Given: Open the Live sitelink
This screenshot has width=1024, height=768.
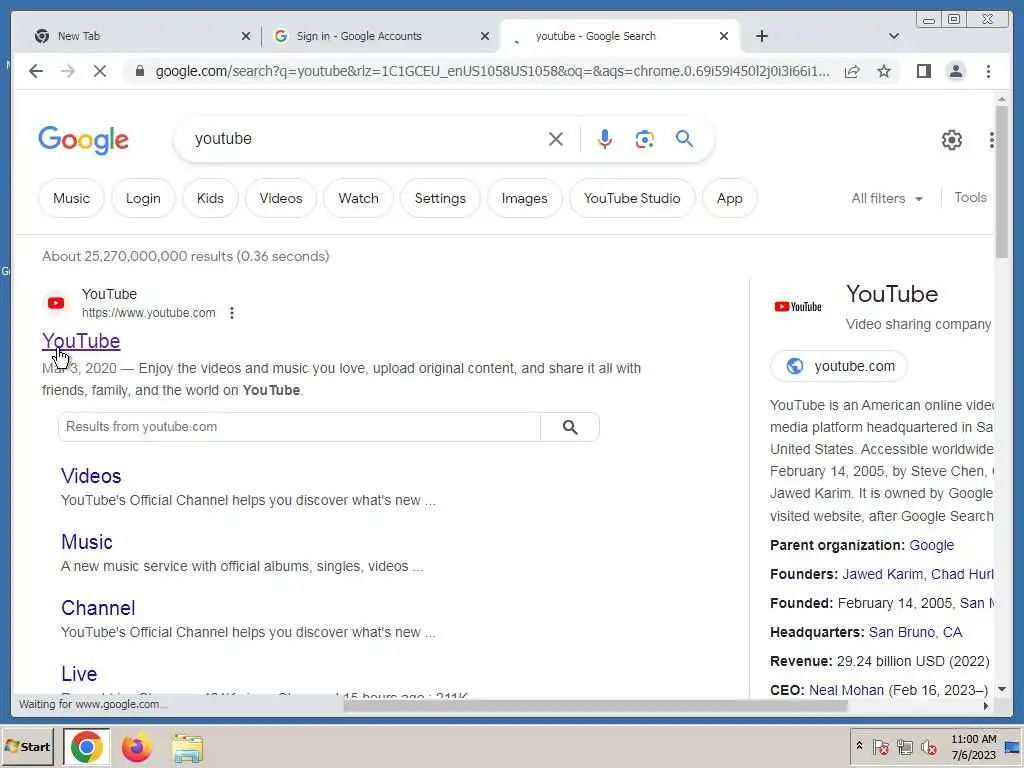Looking at the screenshot, I should point(79,674).
